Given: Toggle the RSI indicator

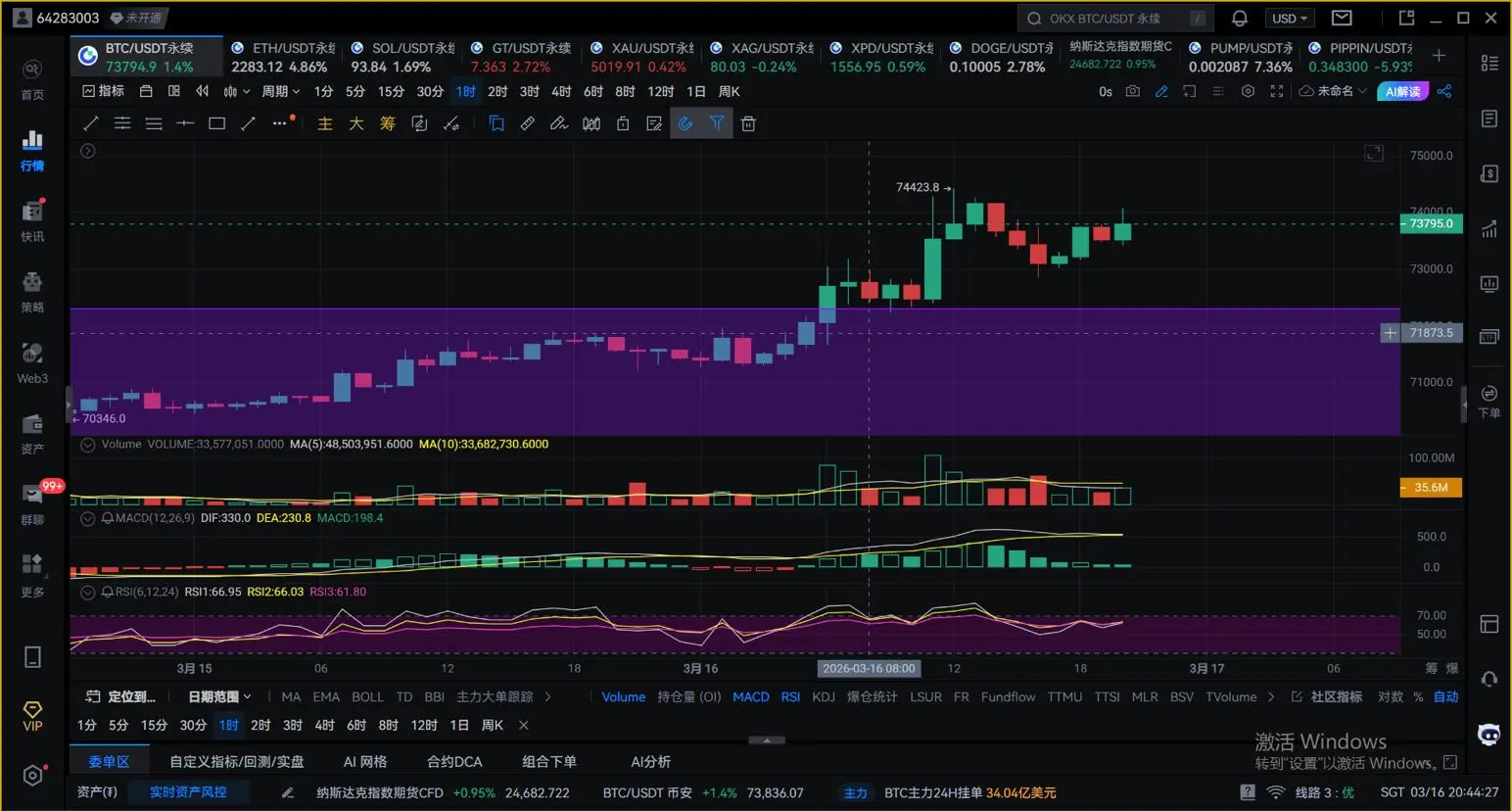Looking at the screenshot, I should (790, 696).
